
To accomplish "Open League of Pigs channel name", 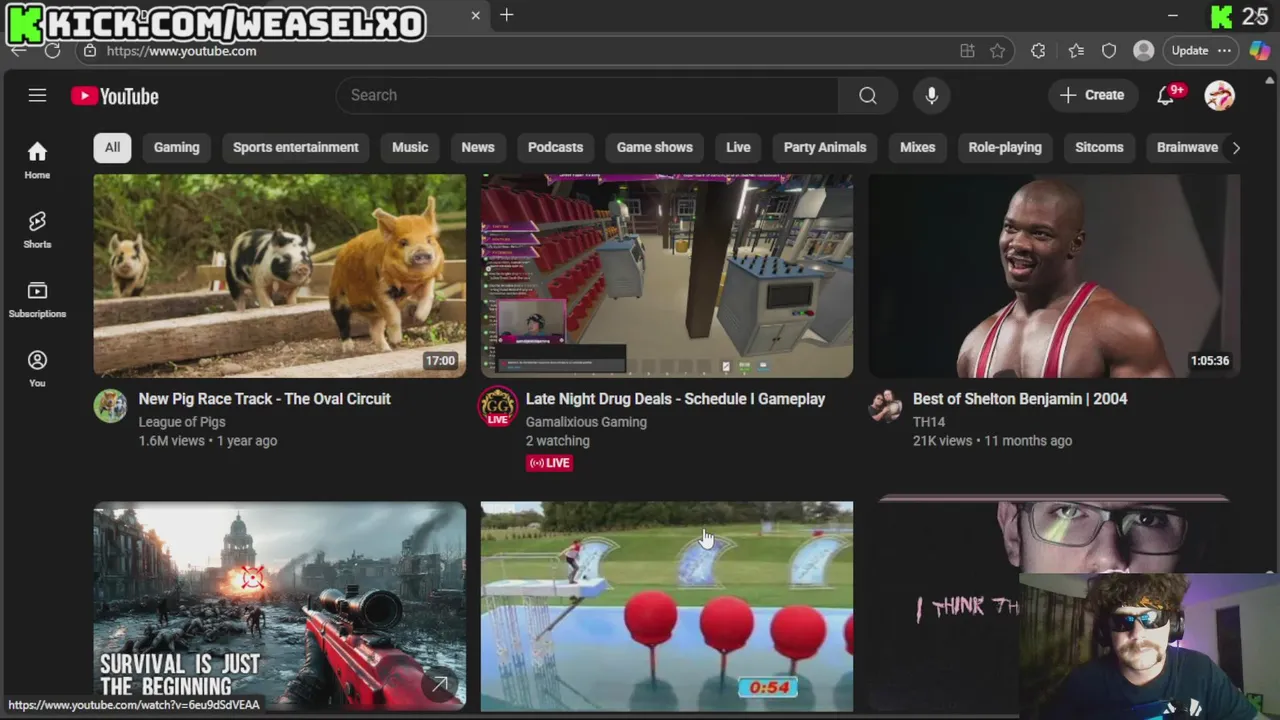I will (x=182, y=422).
